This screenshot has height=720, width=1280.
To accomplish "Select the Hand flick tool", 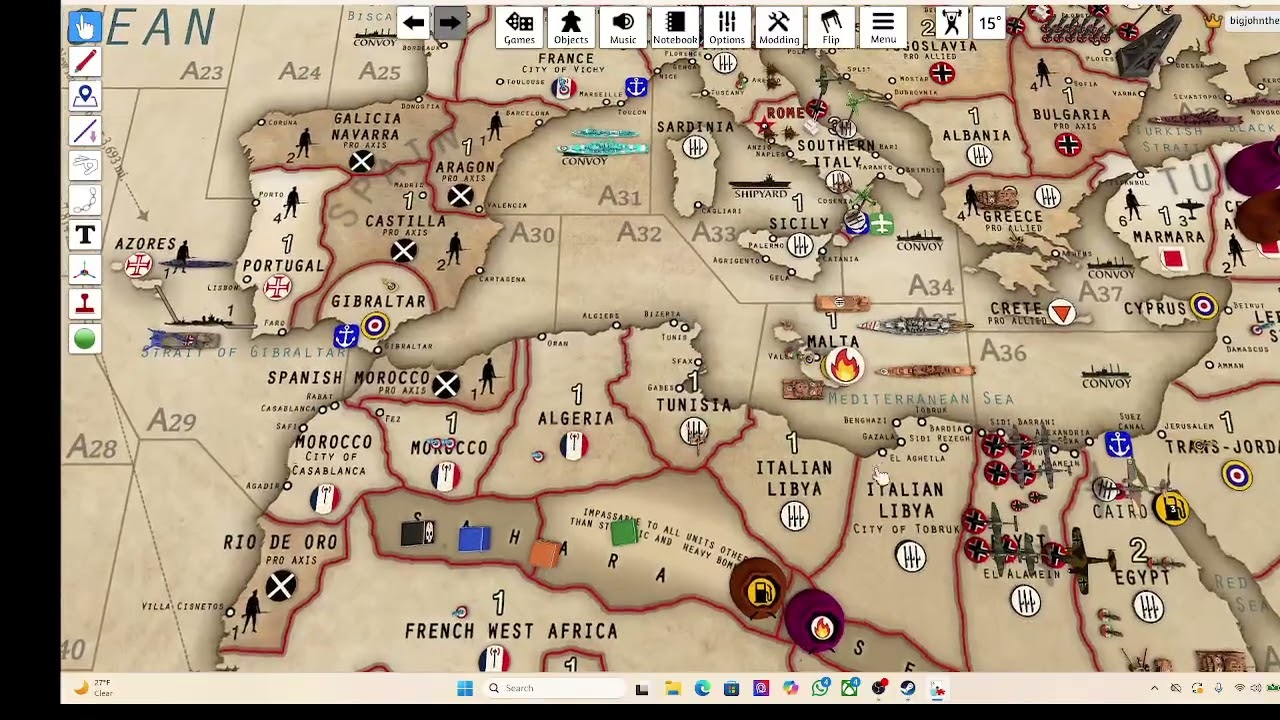I will click(x=85, y=165).
